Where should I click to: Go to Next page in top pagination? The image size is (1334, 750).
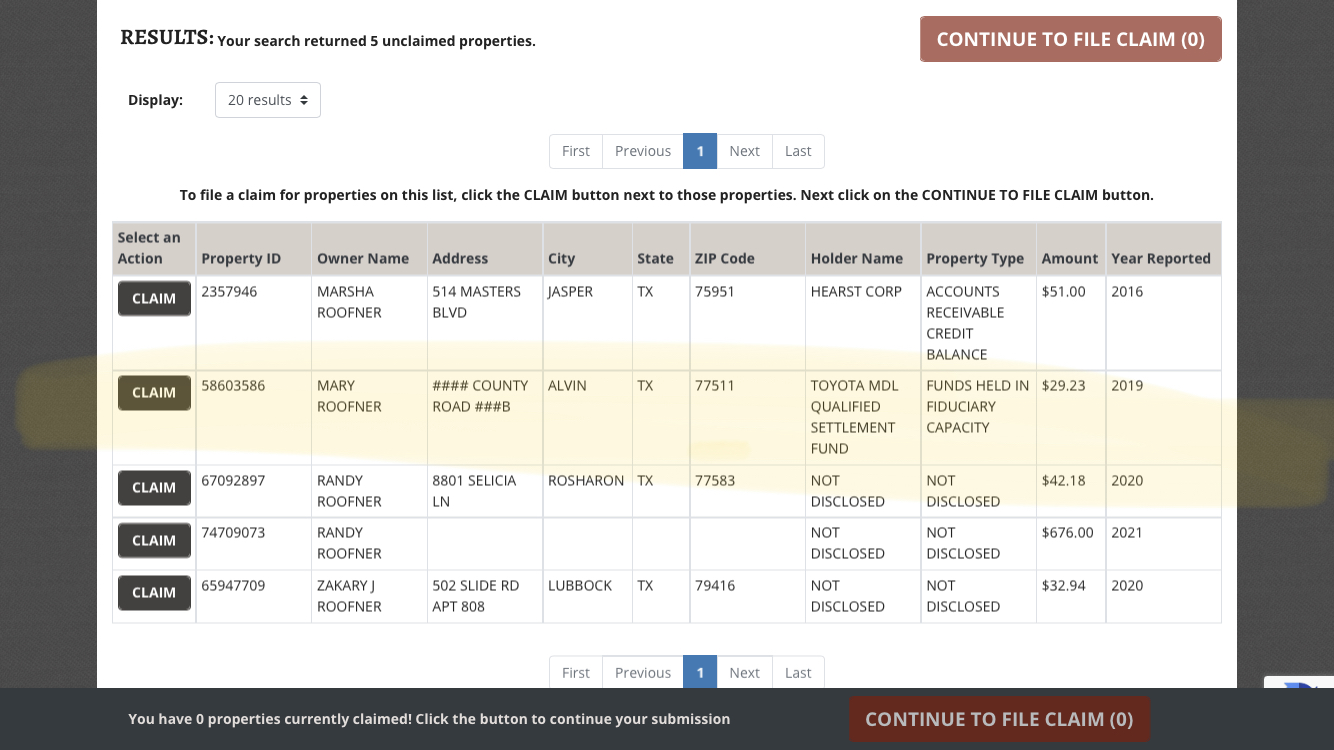click(x=744, y=151)
